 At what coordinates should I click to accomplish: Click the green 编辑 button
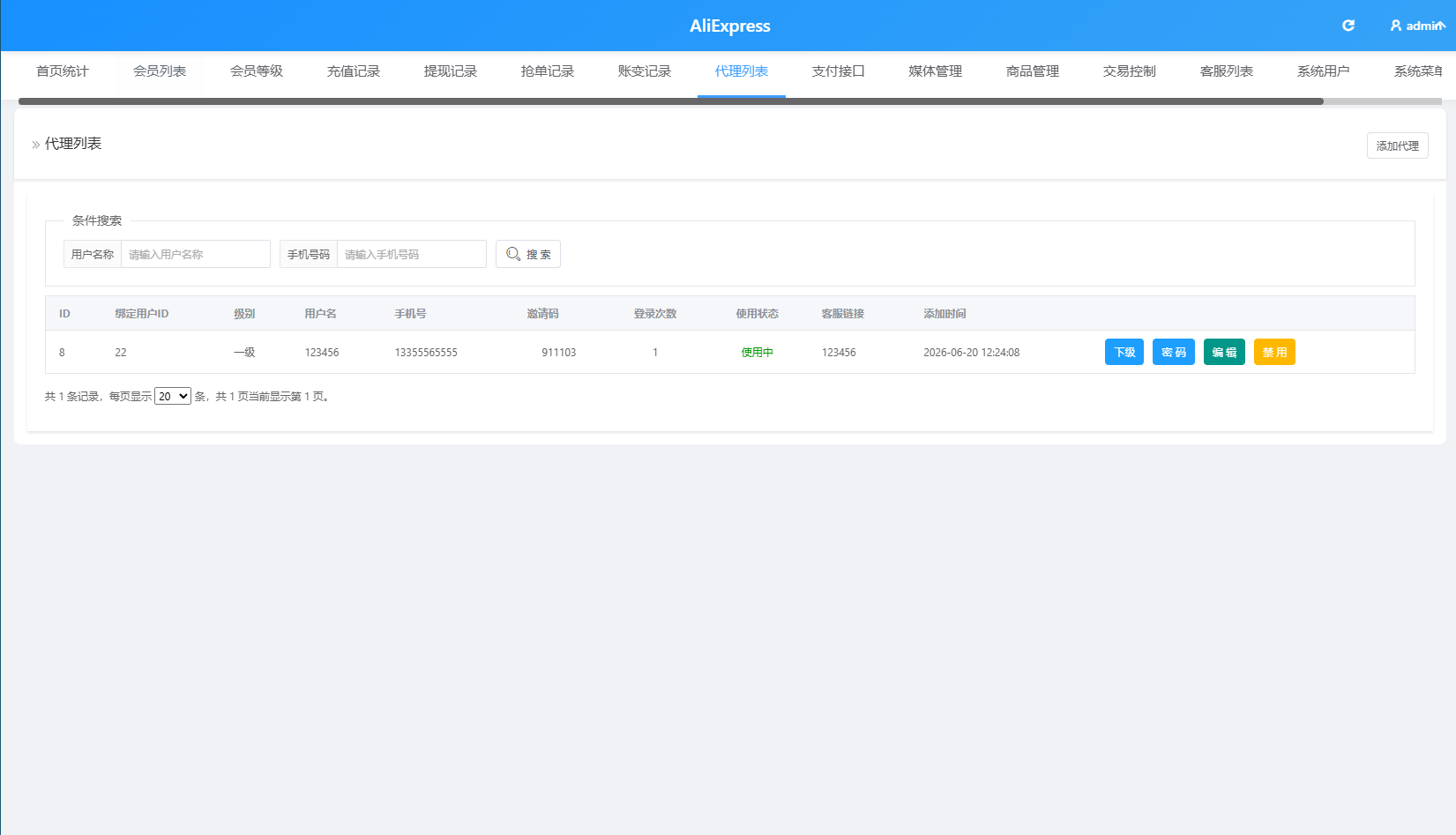[1224, 352]
